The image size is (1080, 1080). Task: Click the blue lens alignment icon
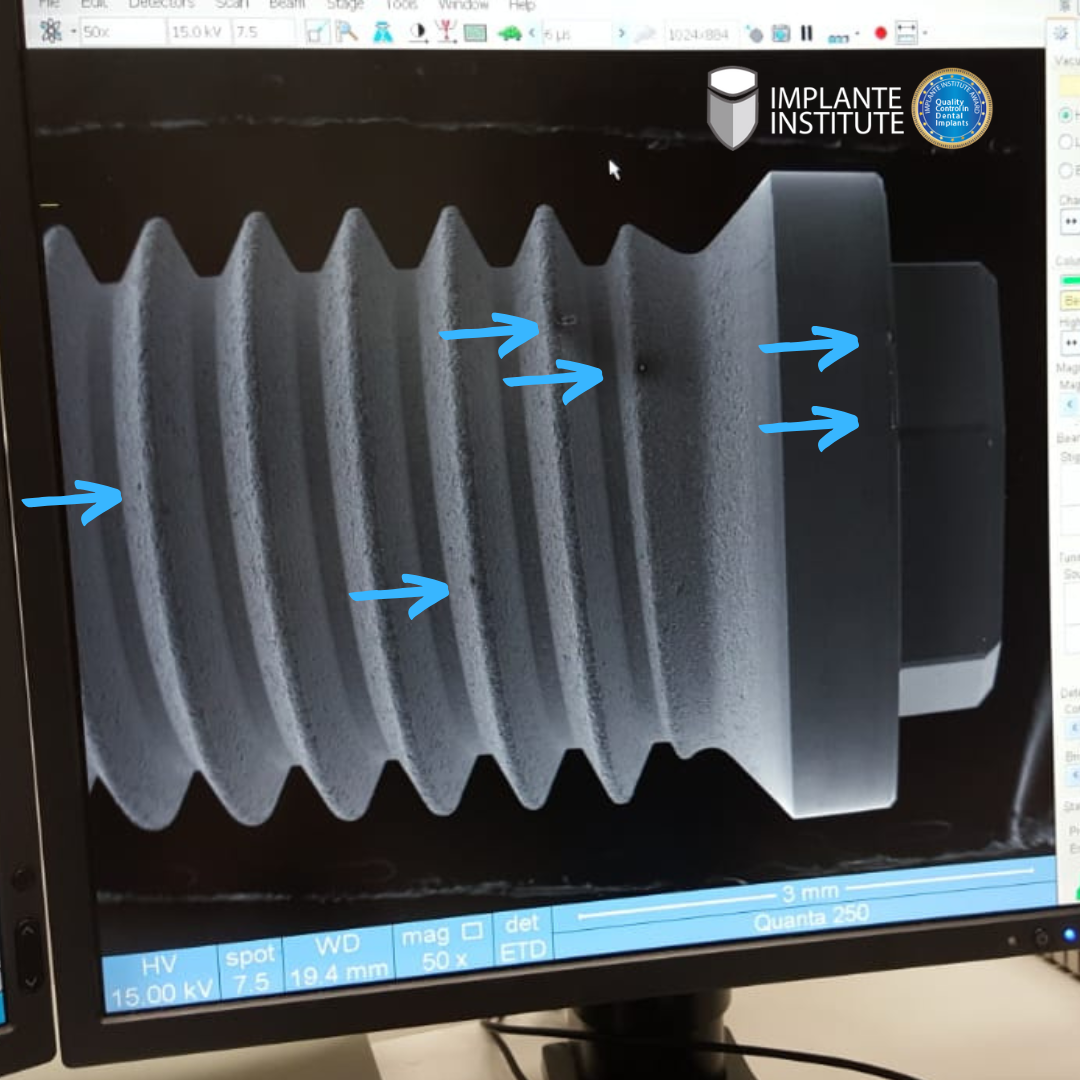[382, 33]
